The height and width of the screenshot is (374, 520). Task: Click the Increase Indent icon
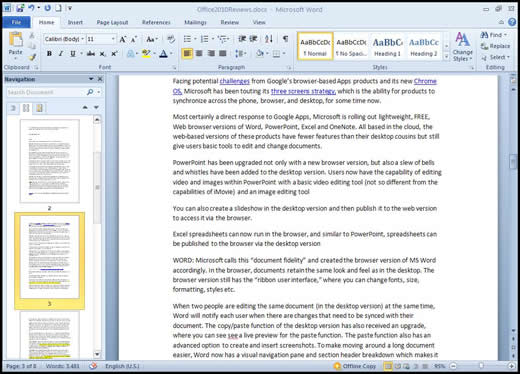[254, 39]
